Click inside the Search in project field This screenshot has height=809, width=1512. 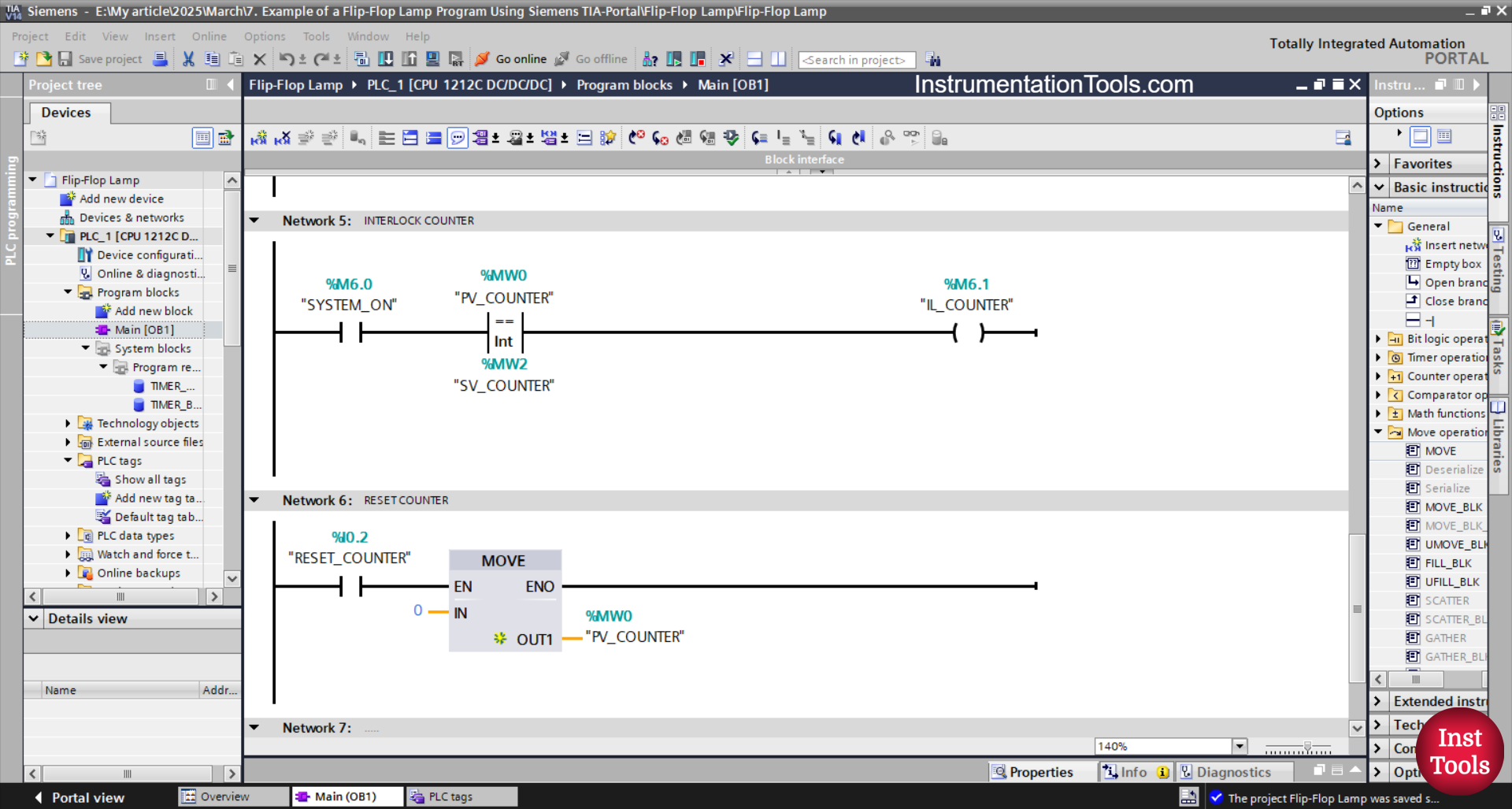click(856, 59)
